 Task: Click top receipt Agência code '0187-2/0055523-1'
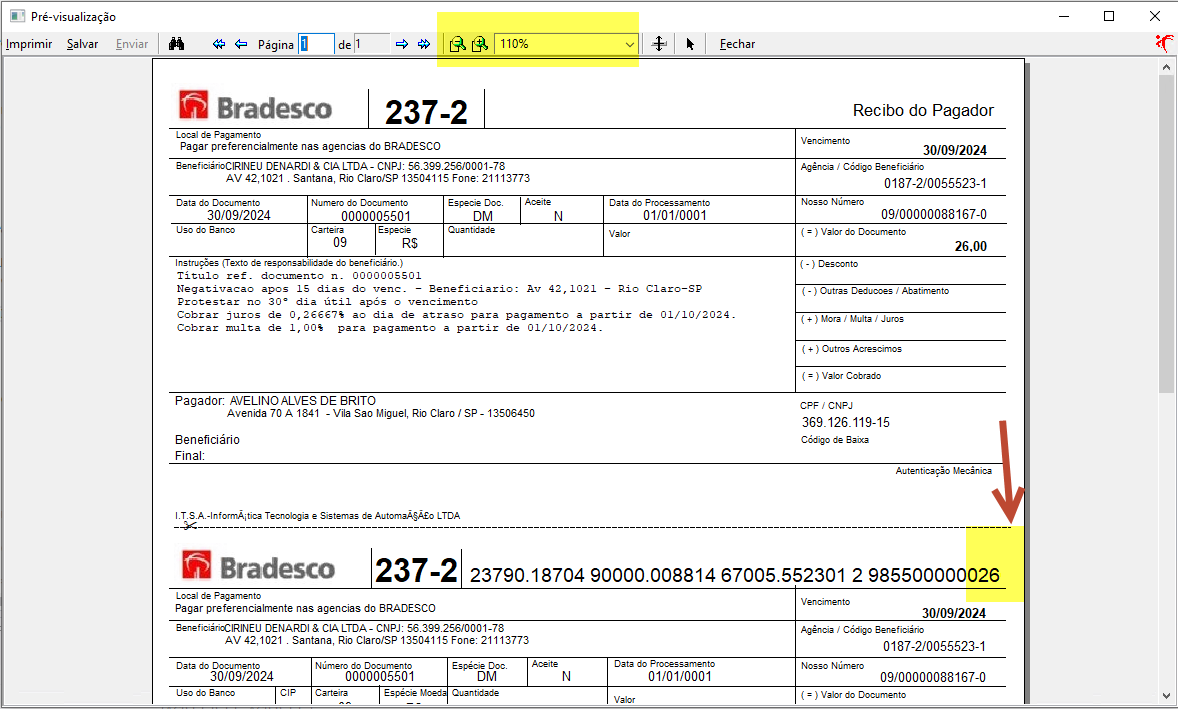point(935,183)
